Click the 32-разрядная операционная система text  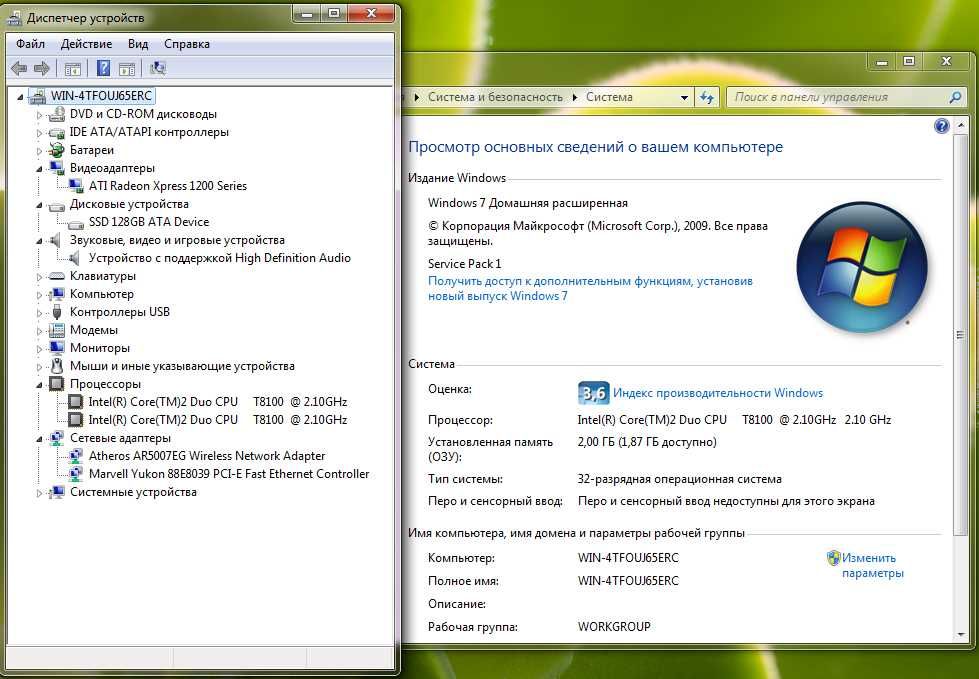[679, 479]
